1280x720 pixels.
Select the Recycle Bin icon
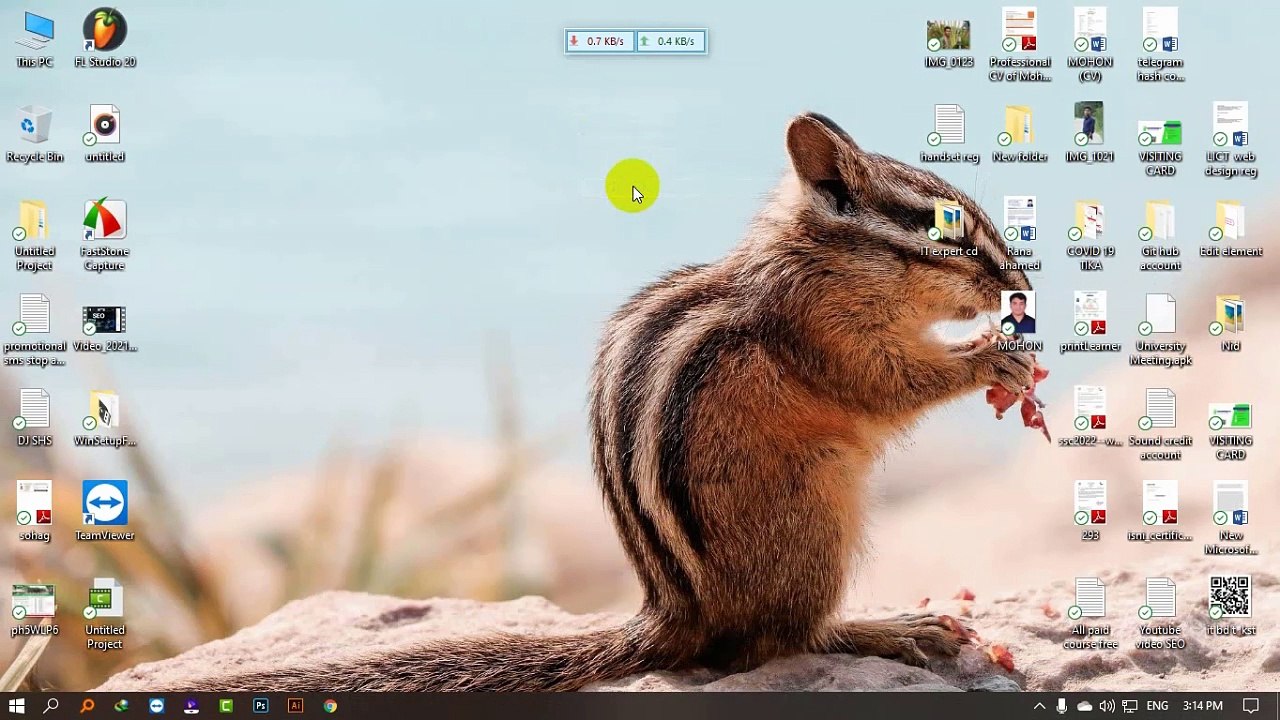(x=35, y=135)
